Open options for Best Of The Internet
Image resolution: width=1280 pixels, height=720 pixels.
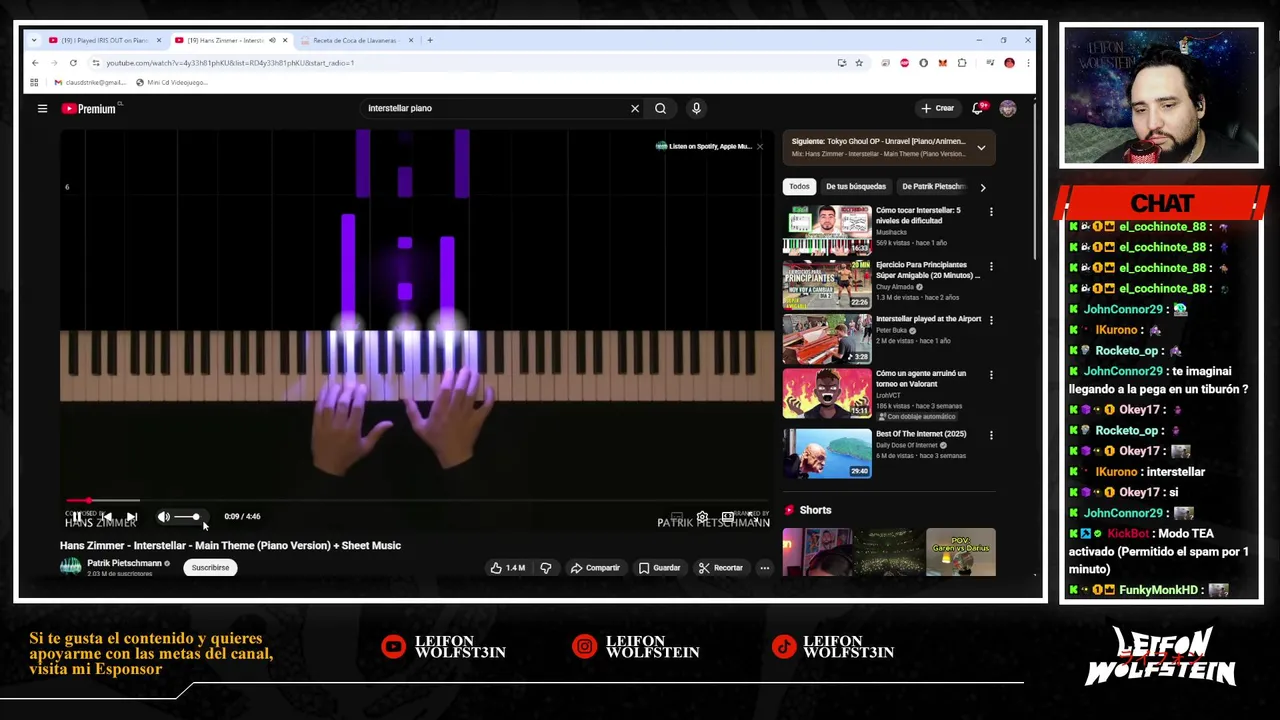991,435
